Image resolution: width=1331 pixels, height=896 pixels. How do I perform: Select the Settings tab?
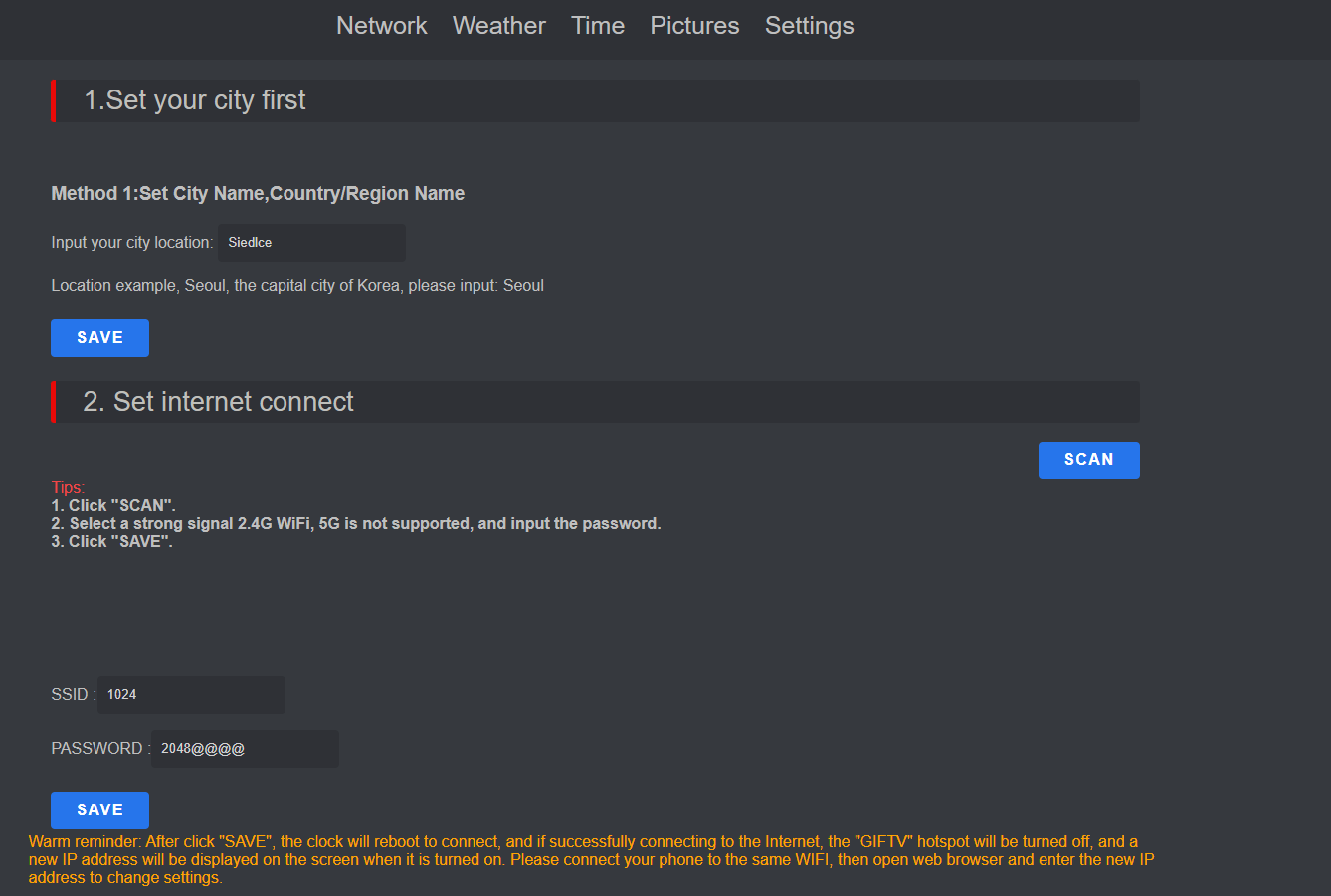809,26
